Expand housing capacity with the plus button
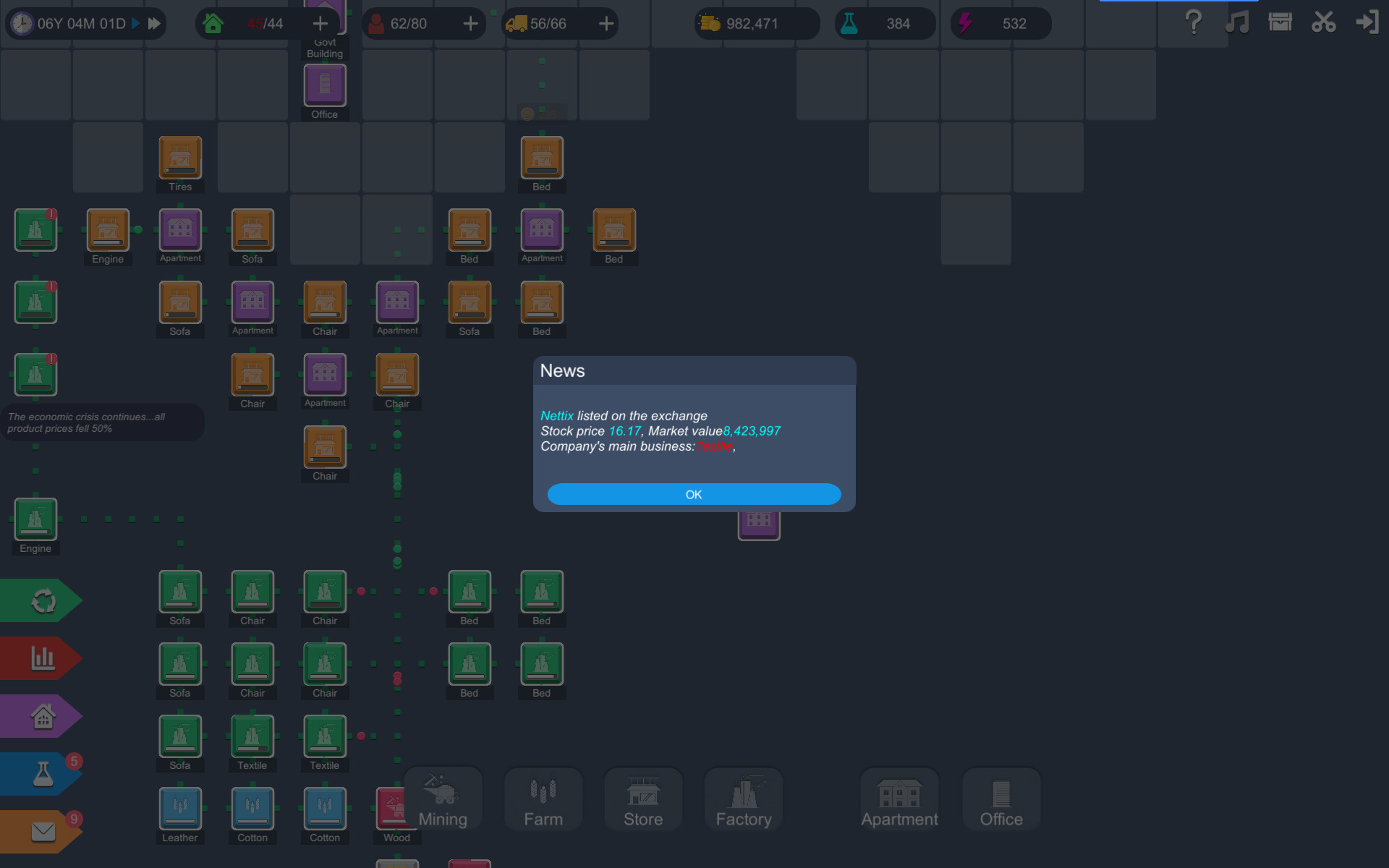This screenshot has width=1389, height=868. [320, 23]
